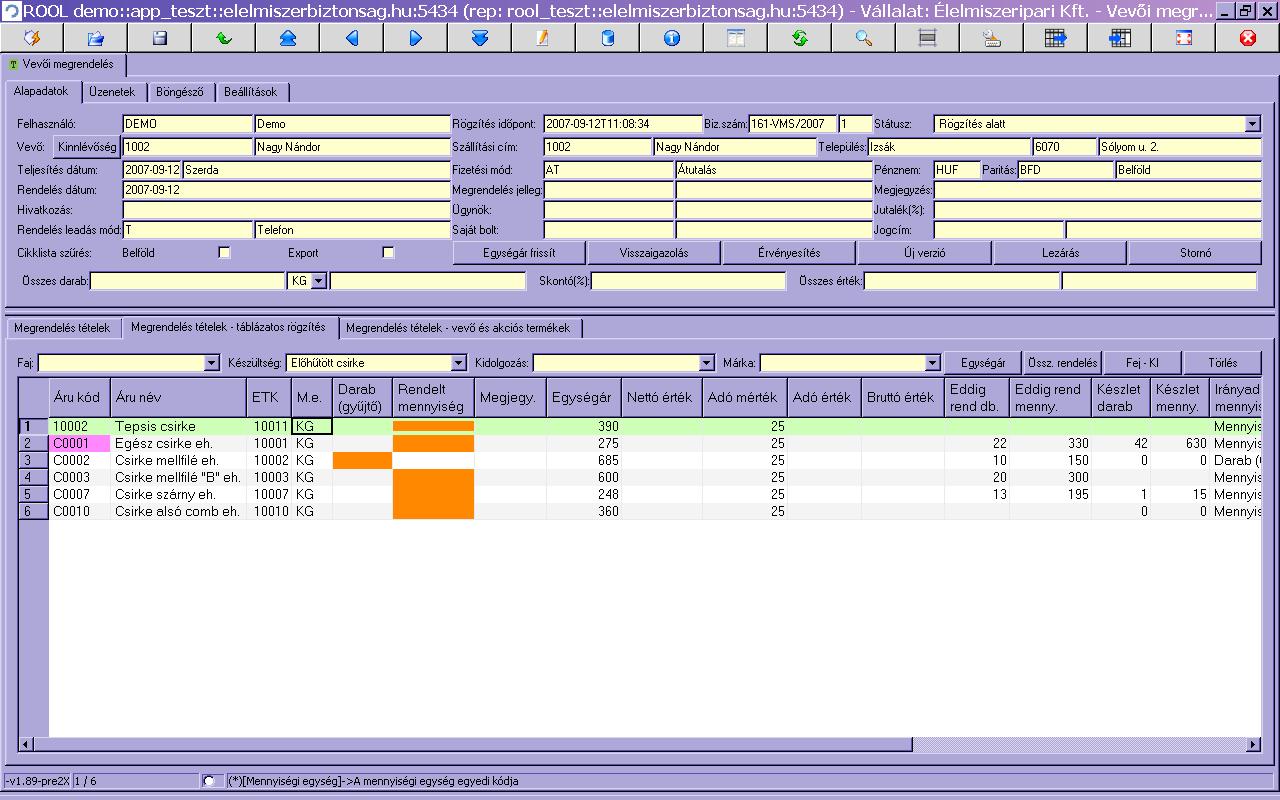Click the magnifier search toolbar icon
The height and width of the screenshot is (800, 1280).
(863, 38)
